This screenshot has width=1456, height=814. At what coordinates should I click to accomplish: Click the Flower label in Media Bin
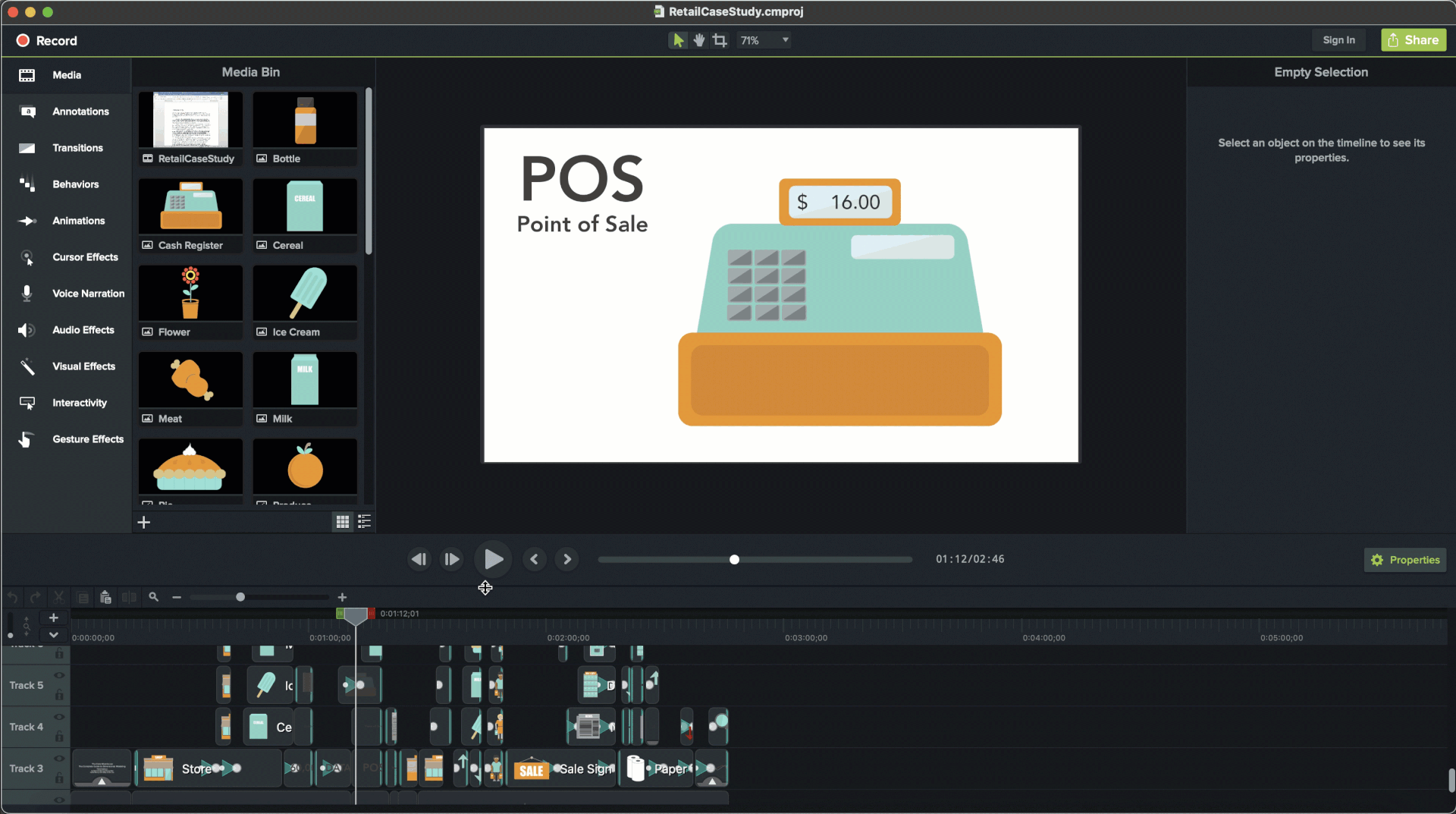[174, 332]
